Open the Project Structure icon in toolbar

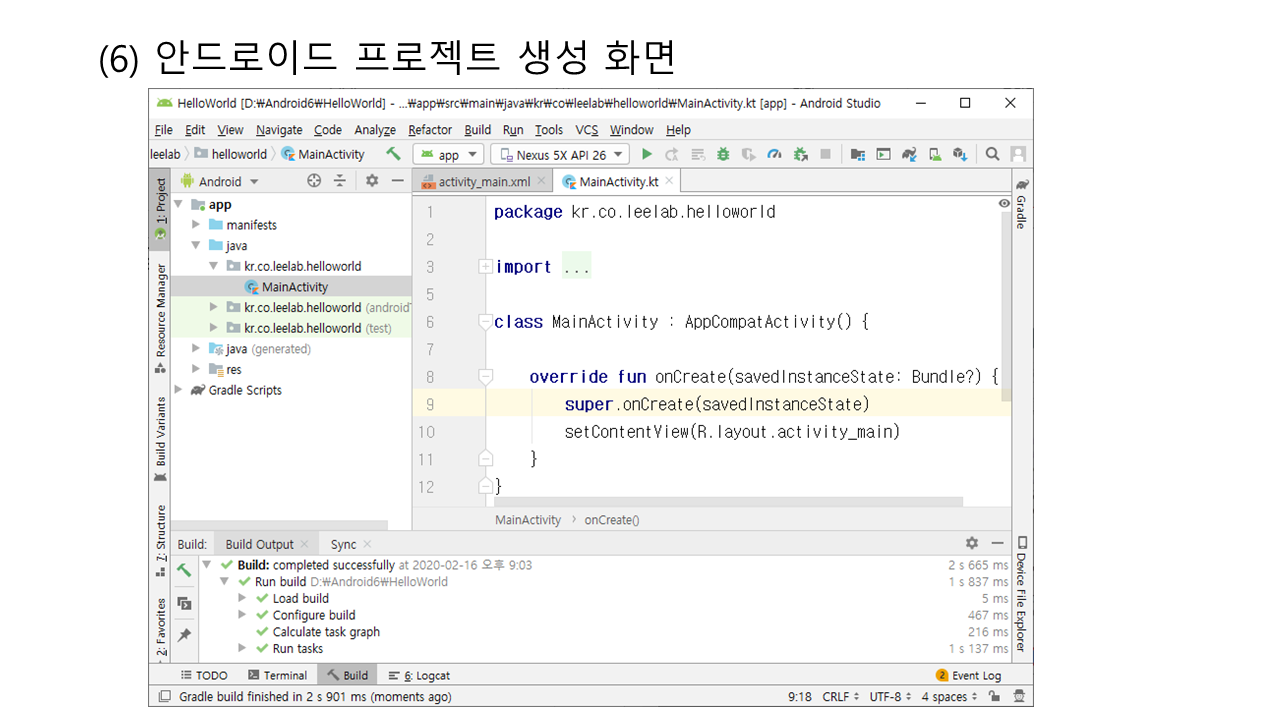[858, 154]
